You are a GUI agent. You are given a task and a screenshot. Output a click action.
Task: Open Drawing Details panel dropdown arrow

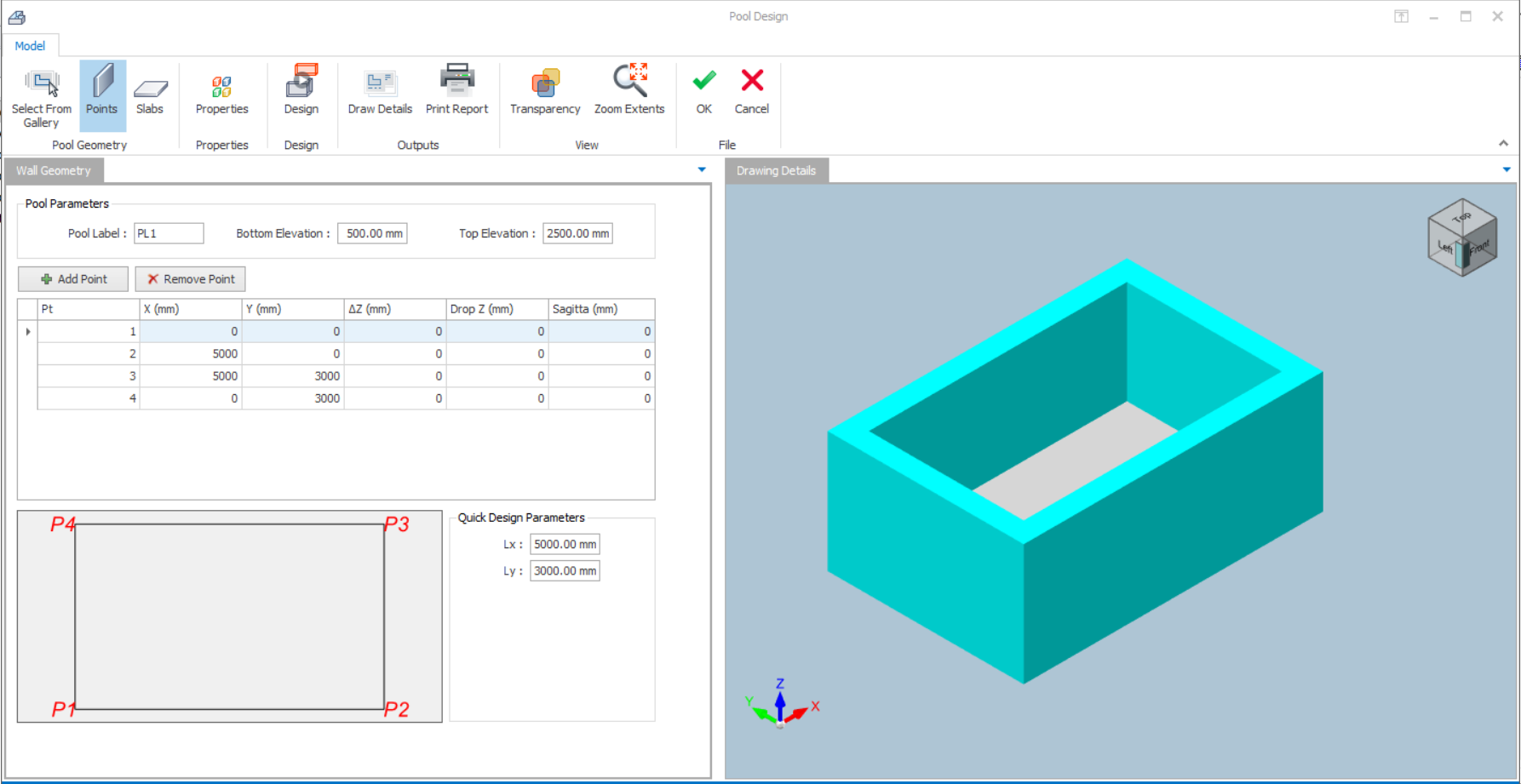point(1507,170)
